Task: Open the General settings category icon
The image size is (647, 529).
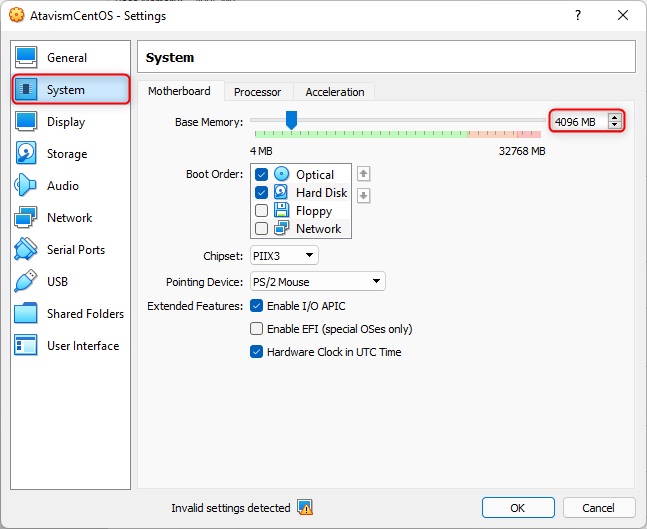Action: pyautogui.click(x=26, y=58)
